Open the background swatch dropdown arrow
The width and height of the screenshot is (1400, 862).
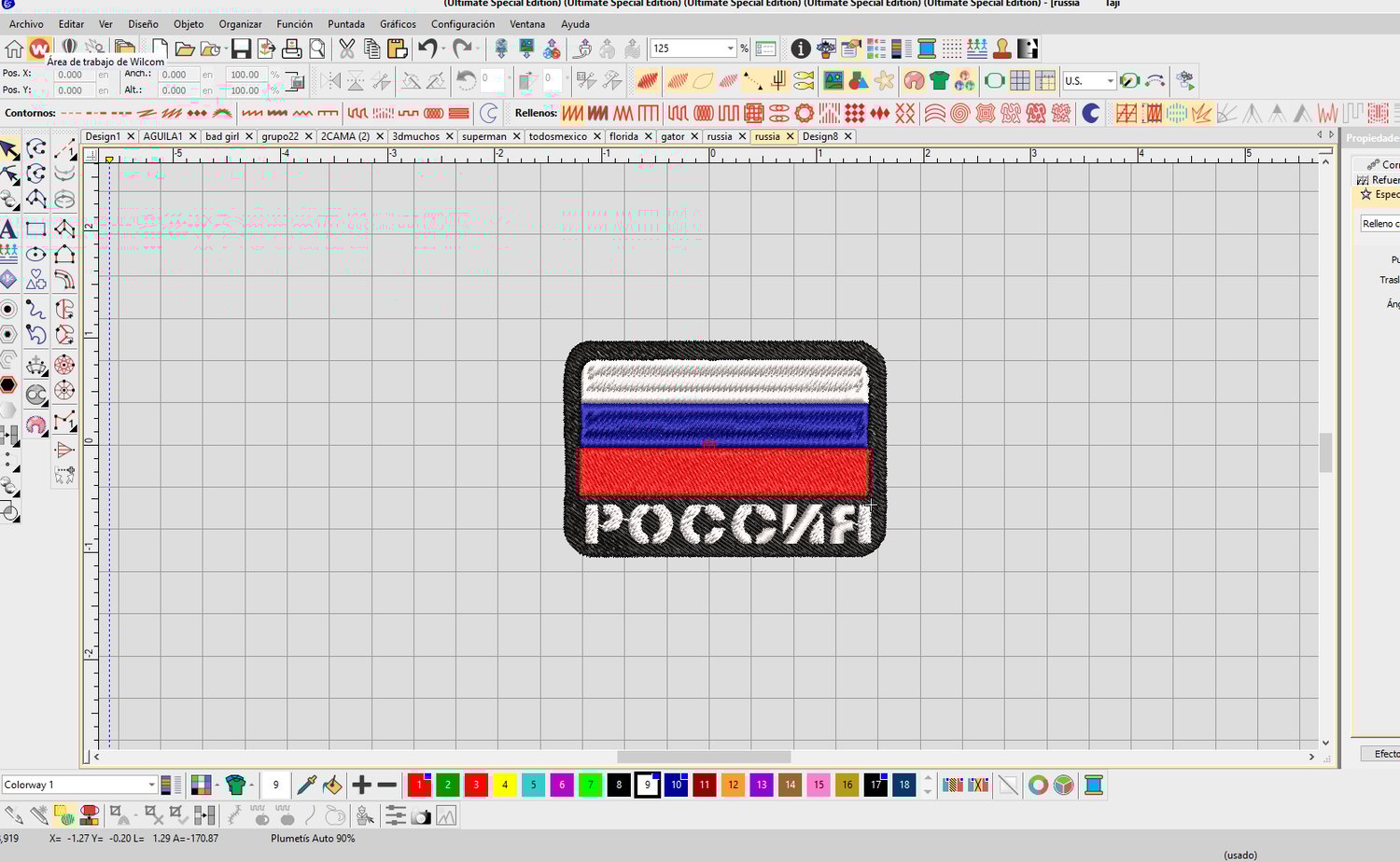tap(217, 786)
